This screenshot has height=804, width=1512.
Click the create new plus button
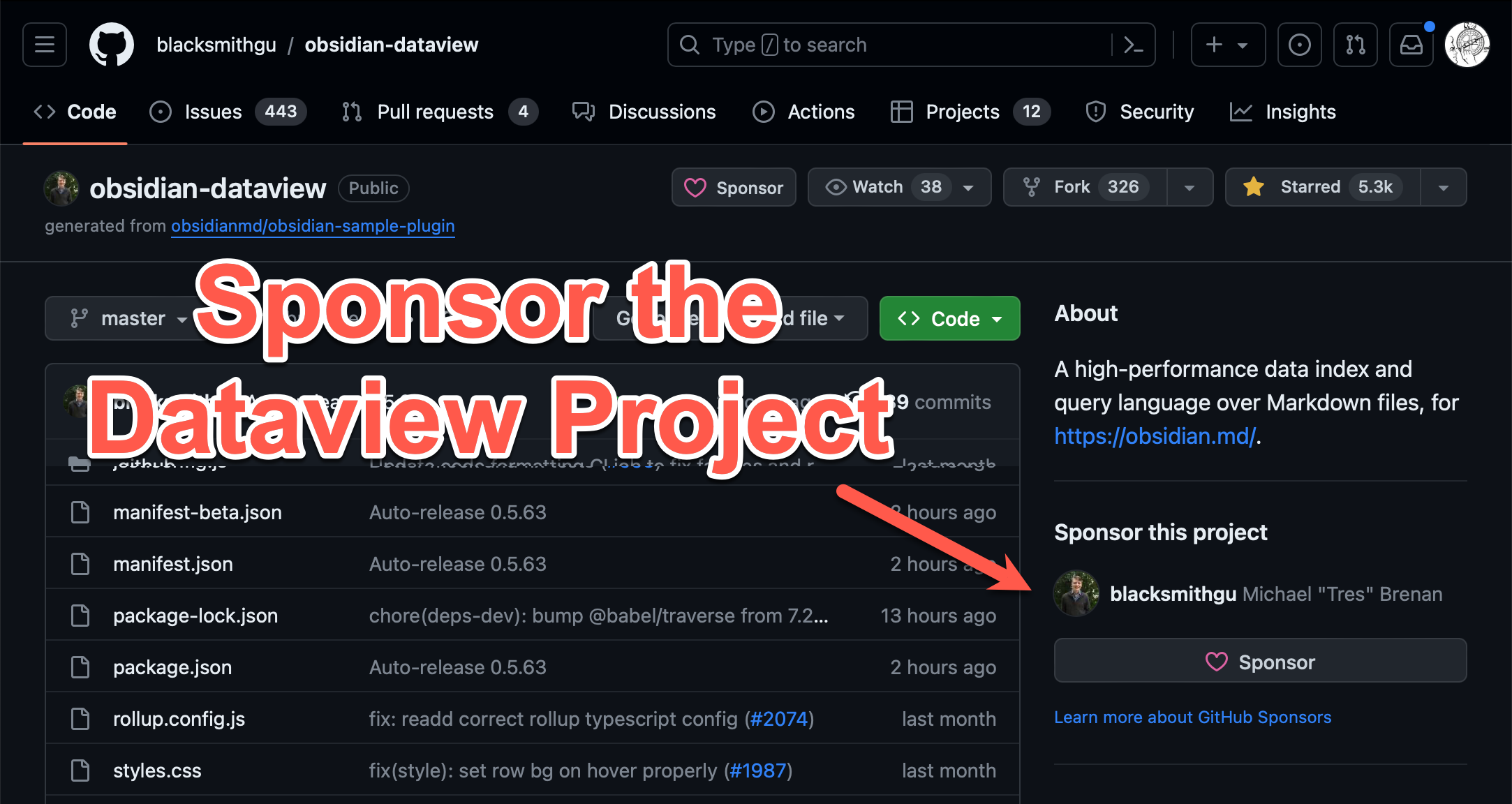click(x=1228, y=45)
